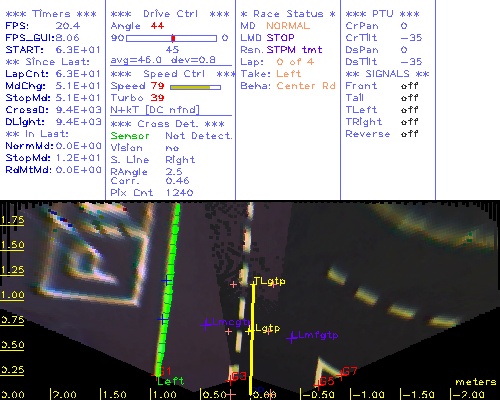500x400 pixels.
Task: Click the Race Status panel header
Action: click(288, 14)
